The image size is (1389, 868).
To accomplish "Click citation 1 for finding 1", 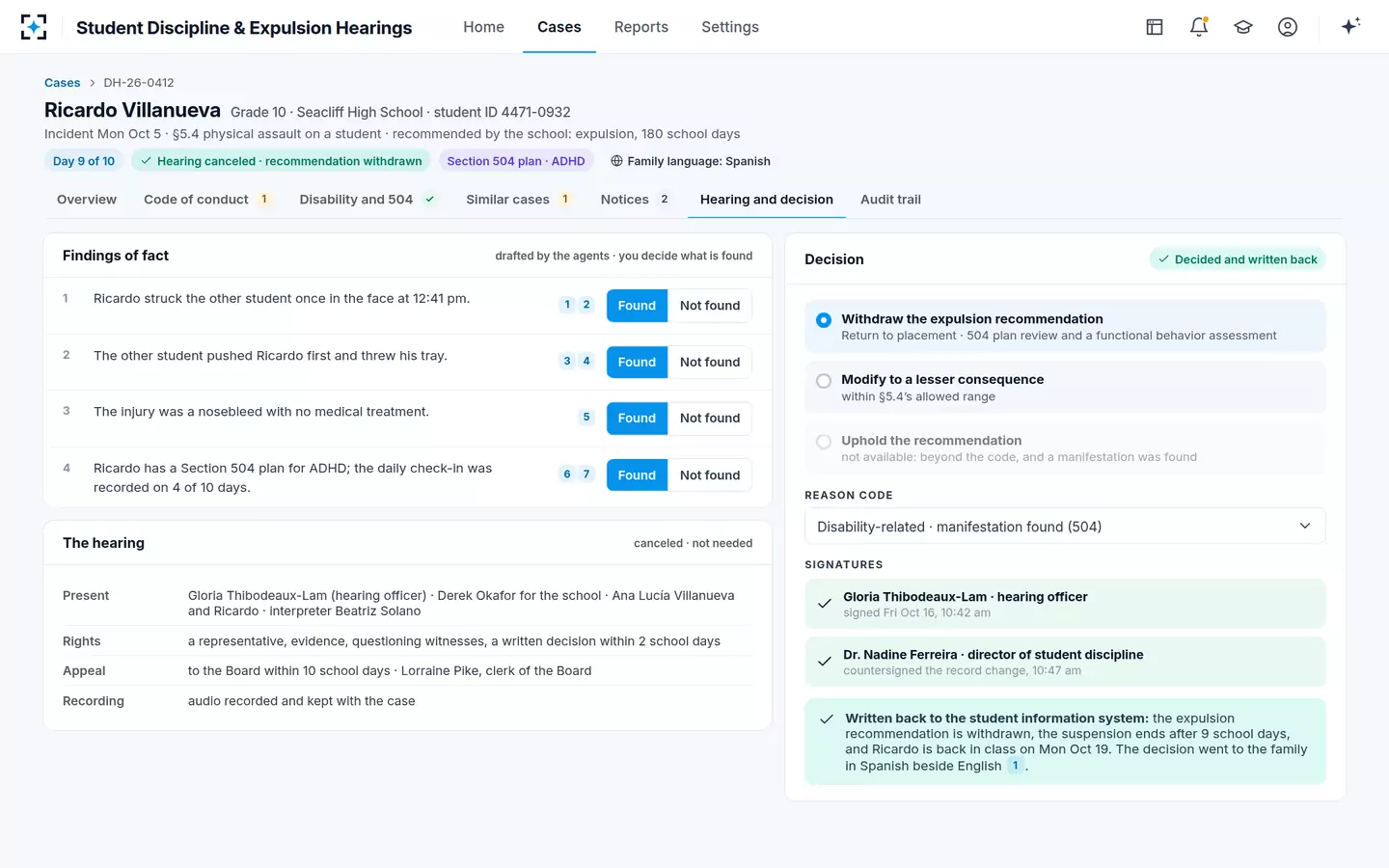I will [x=567, y=305].
